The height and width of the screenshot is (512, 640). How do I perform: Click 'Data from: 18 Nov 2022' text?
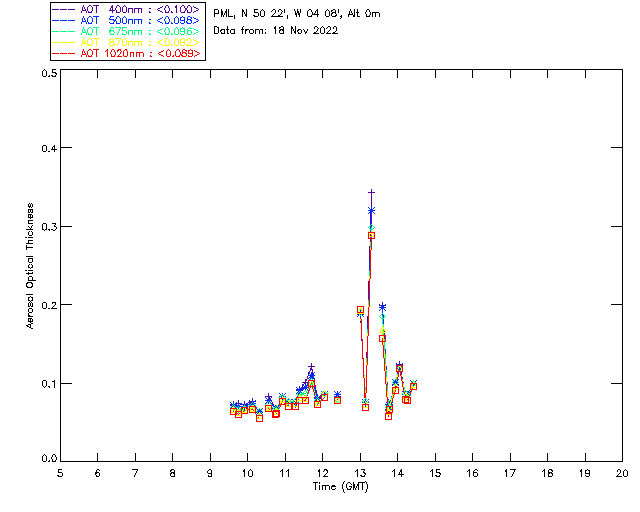276,30
